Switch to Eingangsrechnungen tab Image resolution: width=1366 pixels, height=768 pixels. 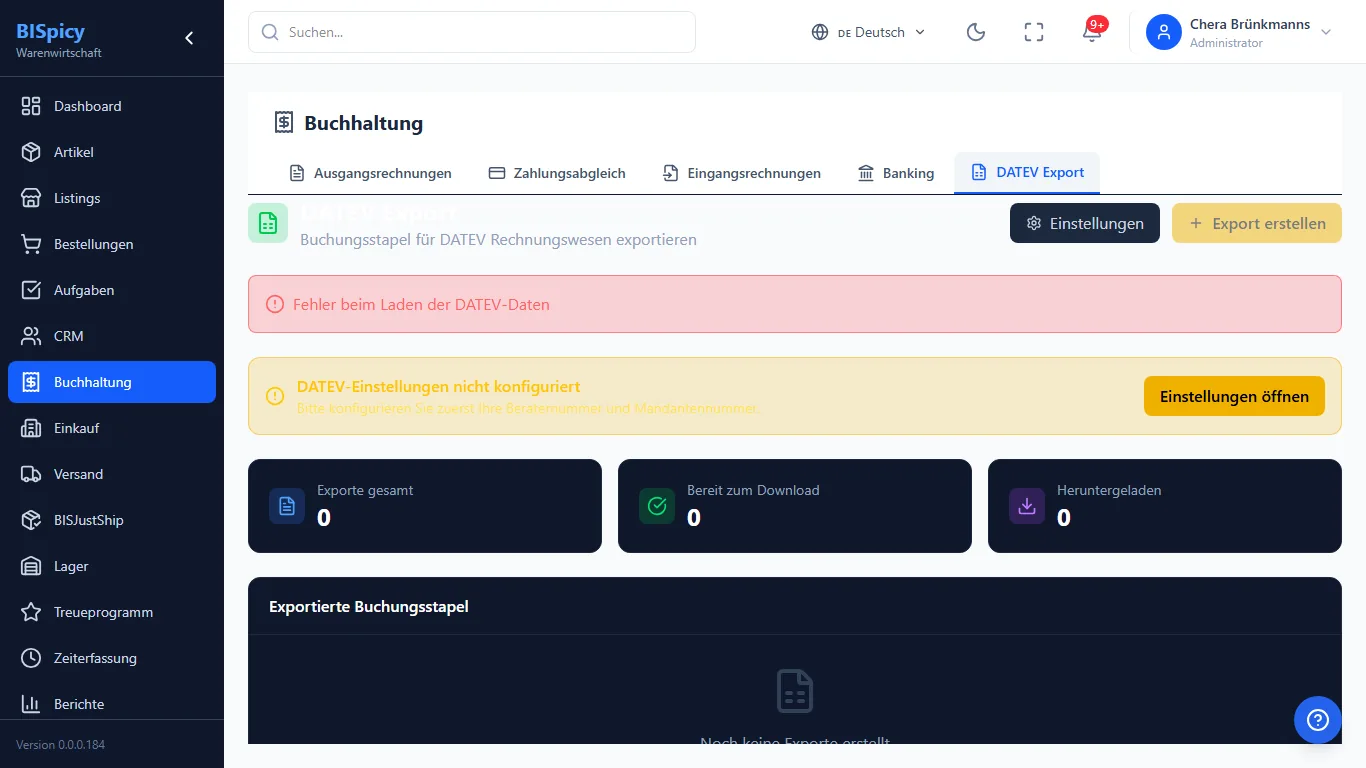[x=741, y=173]
